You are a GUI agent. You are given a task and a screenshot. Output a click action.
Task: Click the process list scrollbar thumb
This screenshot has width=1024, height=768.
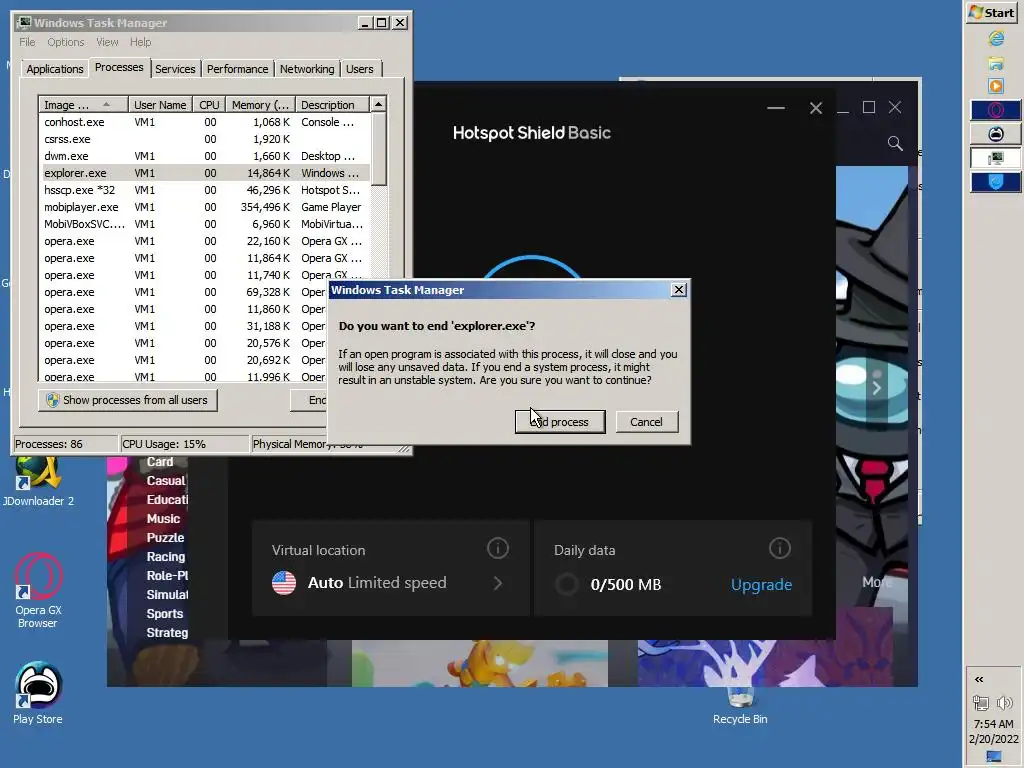[379, 149]
